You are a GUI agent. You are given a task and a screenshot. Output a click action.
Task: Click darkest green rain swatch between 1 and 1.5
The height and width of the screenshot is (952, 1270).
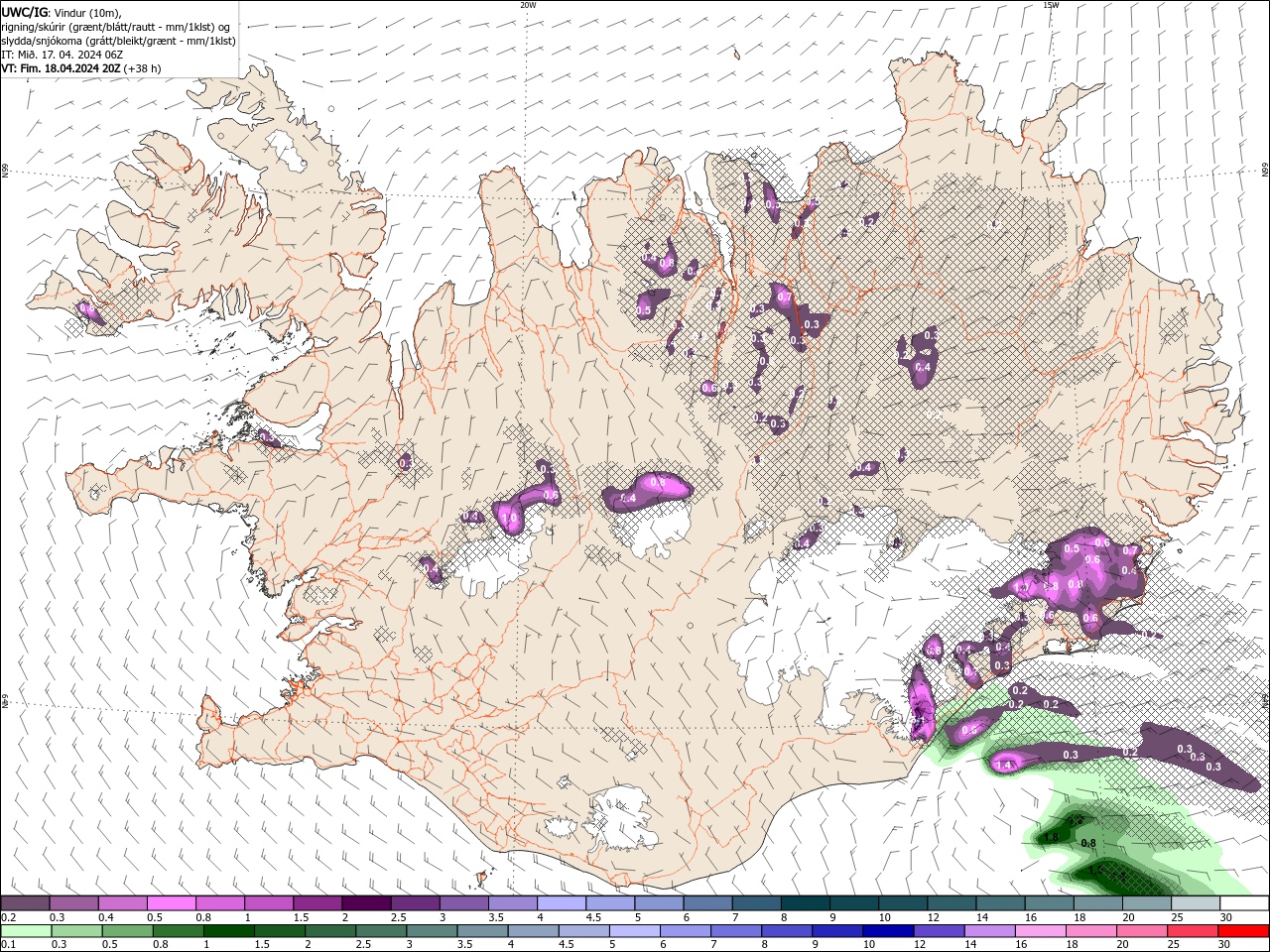point(229,931)
